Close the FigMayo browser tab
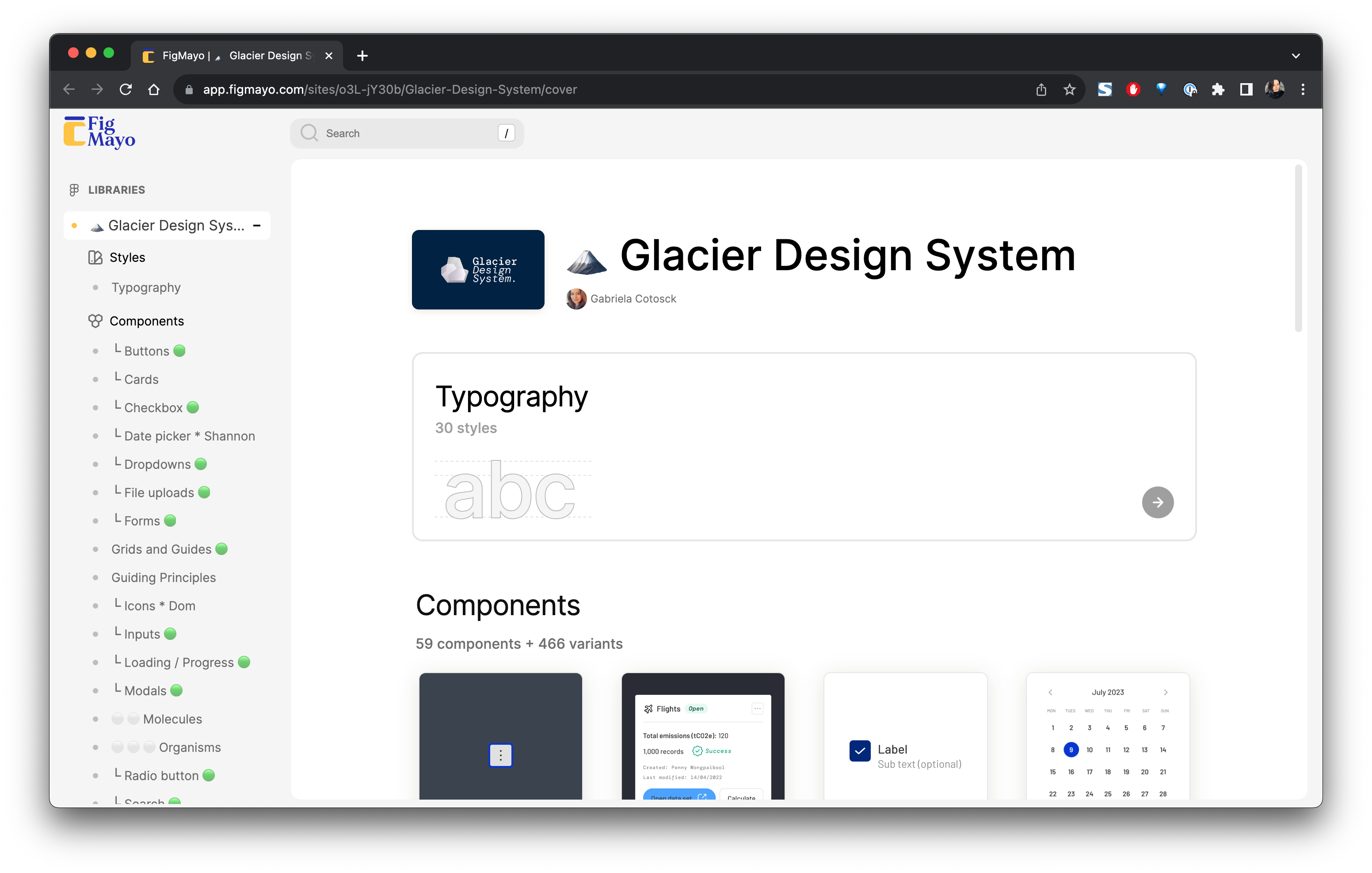This screenshot has width=1372, height=873. pos(329,56)
